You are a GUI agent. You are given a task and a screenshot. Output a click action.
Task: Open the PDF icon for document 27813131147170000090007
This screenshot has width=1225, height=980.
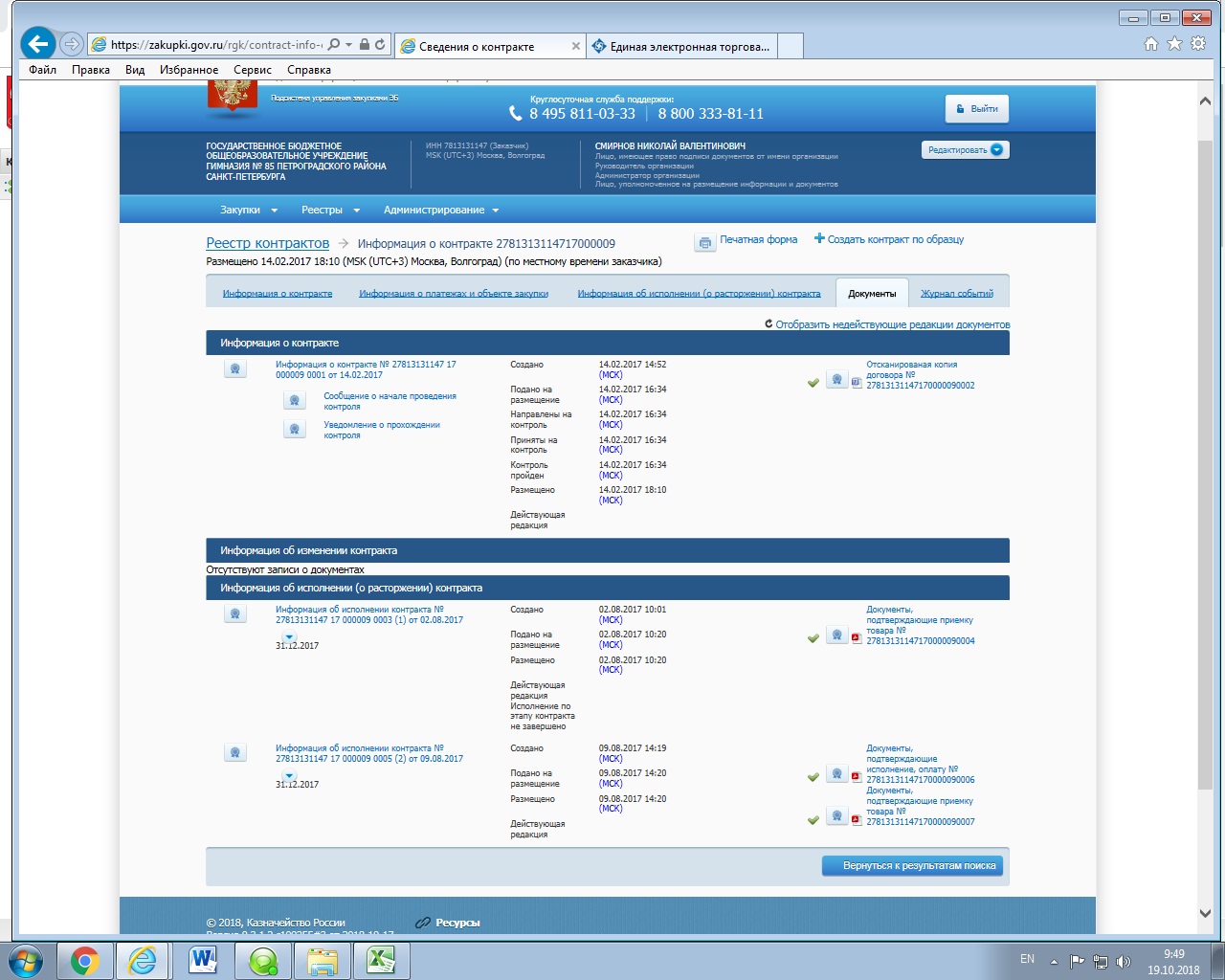click(x=857, y=818)
